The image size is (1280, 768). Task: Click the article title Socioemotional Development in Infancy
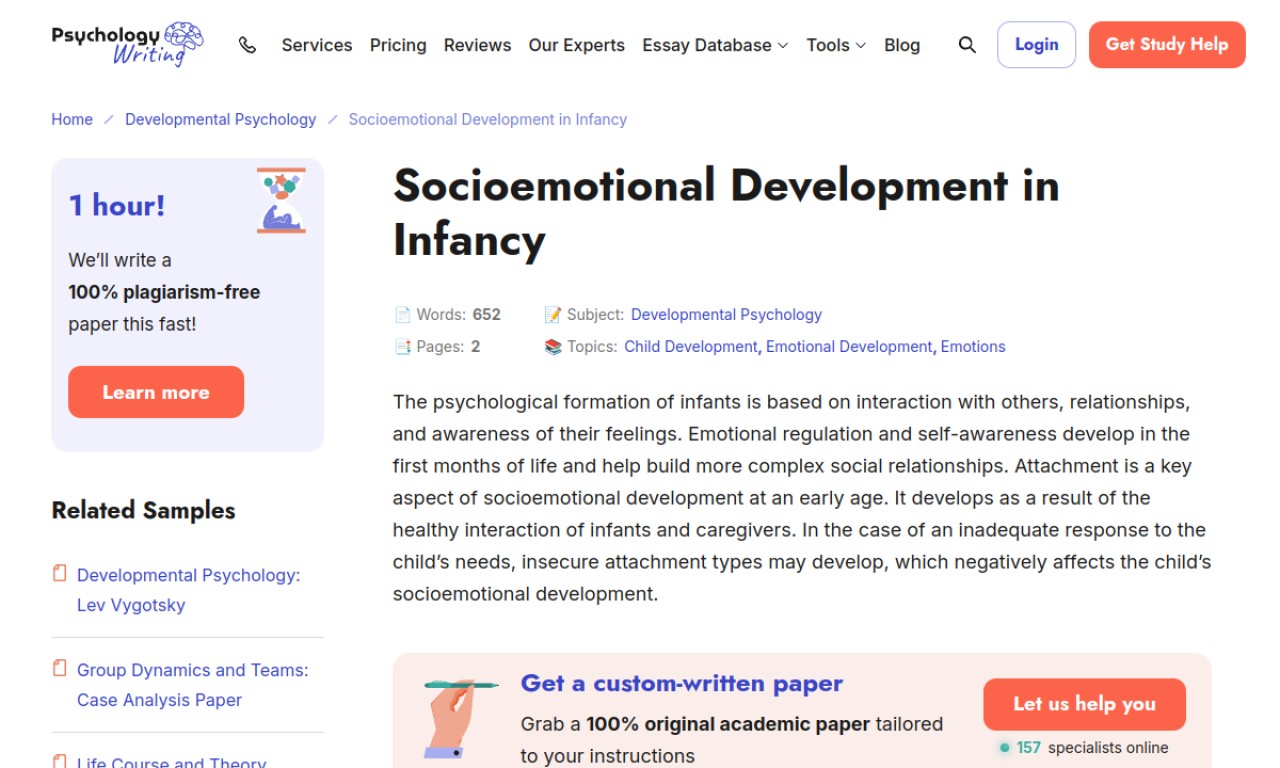[x=726, y=212]
